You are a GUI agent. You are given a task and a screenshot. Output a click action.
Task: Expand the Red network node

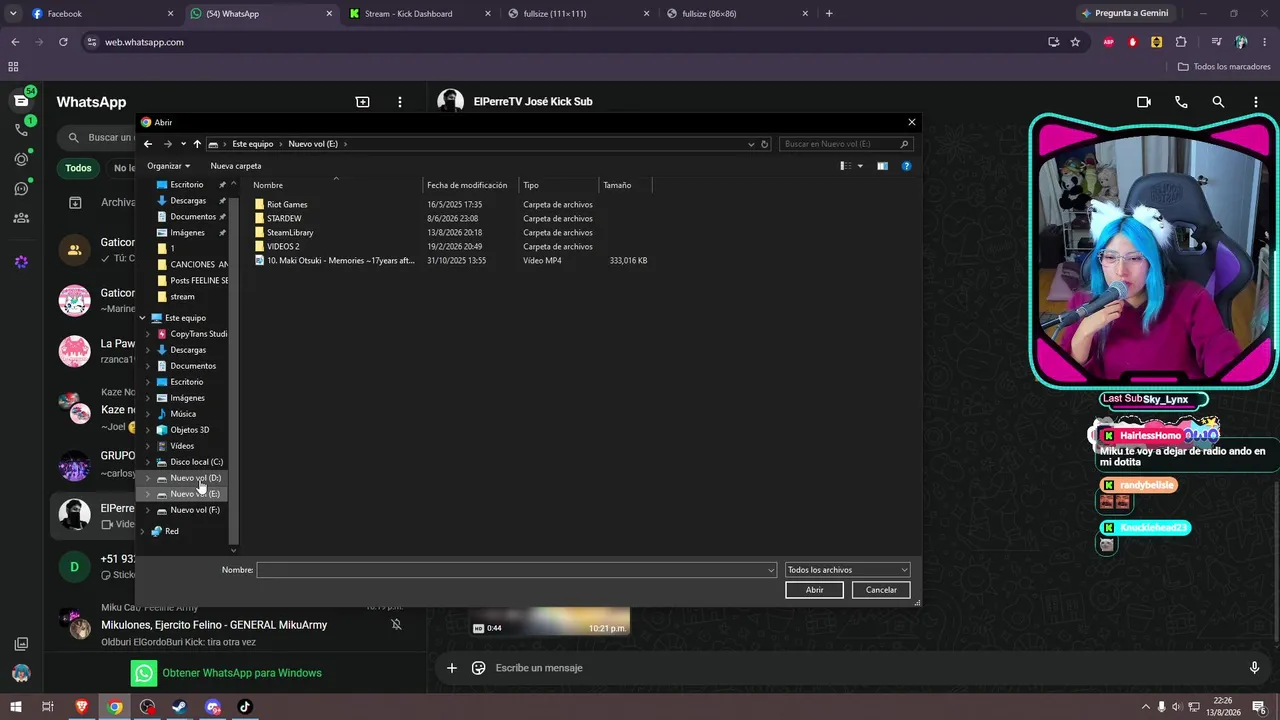[x=142, y=532]
